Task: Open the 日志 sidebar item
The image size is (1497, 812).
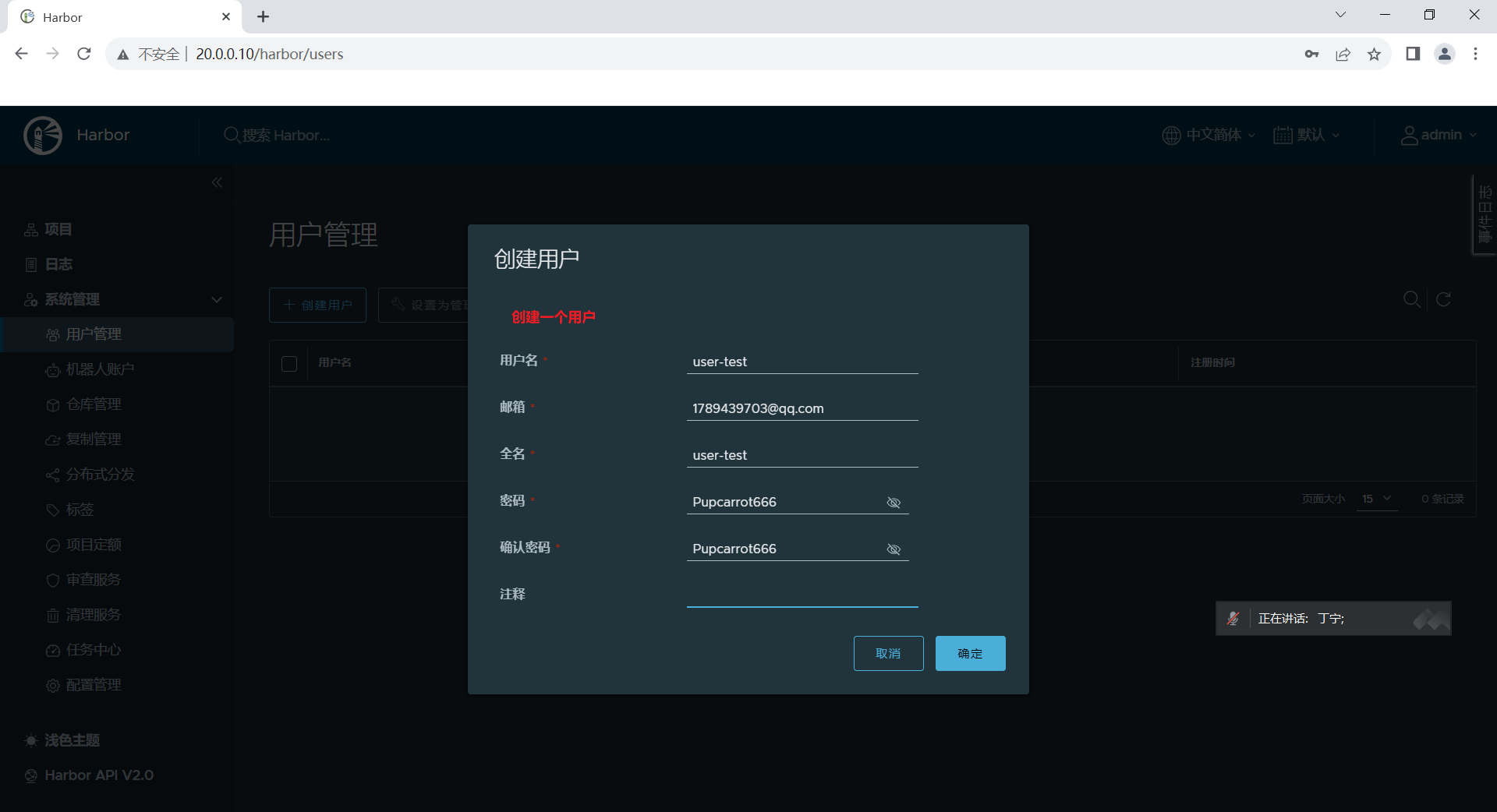Action: tap(58, 264)
